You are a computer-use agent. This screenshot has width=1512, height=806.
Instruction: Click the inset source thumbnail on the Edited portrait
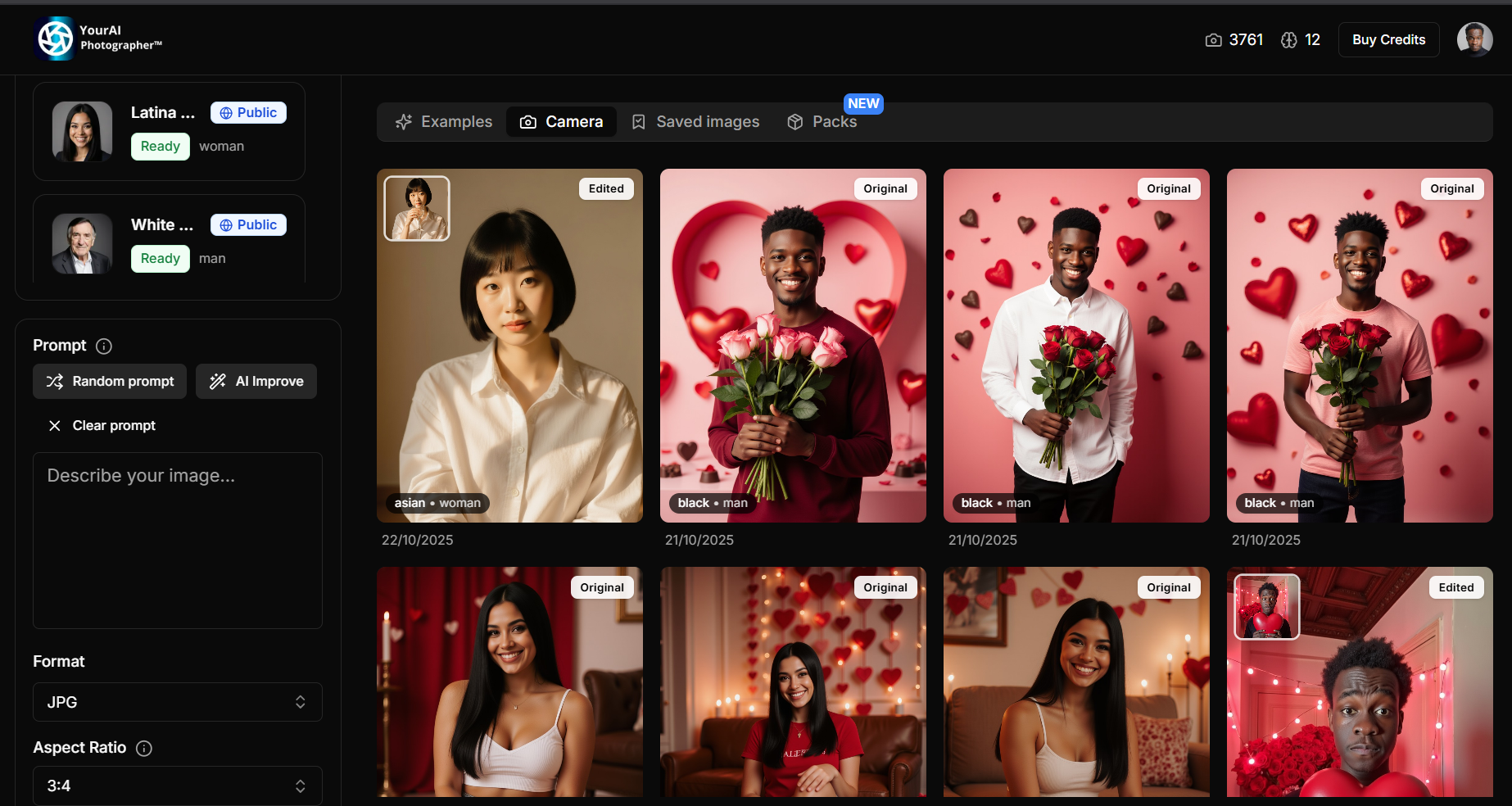416,208
